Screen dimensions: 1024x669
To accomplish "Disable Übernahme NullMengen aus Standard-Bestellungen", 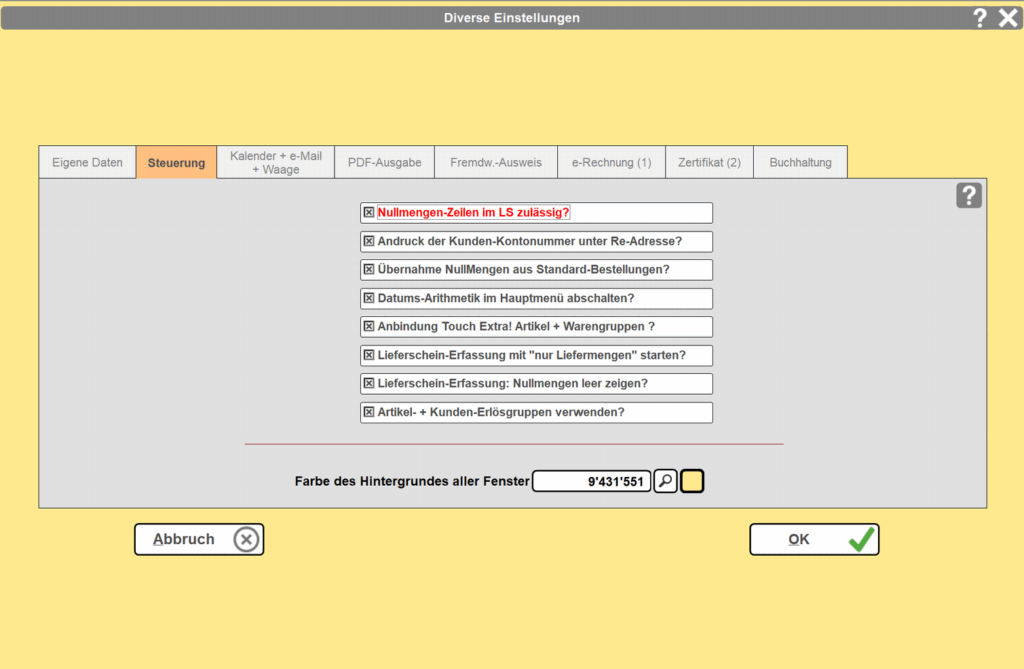I will click(x=369, y=270).
